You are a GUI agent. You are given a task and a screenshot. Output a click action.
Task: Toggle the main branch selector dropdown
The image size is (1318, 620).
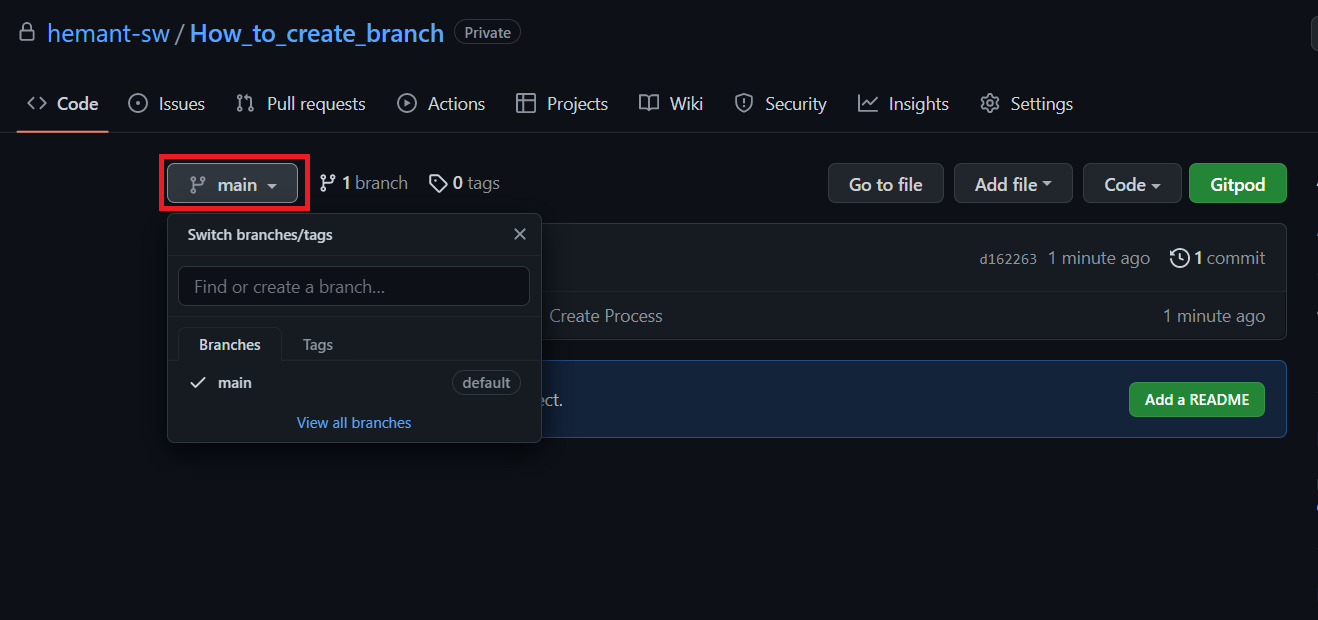click(x=232, y=184)
